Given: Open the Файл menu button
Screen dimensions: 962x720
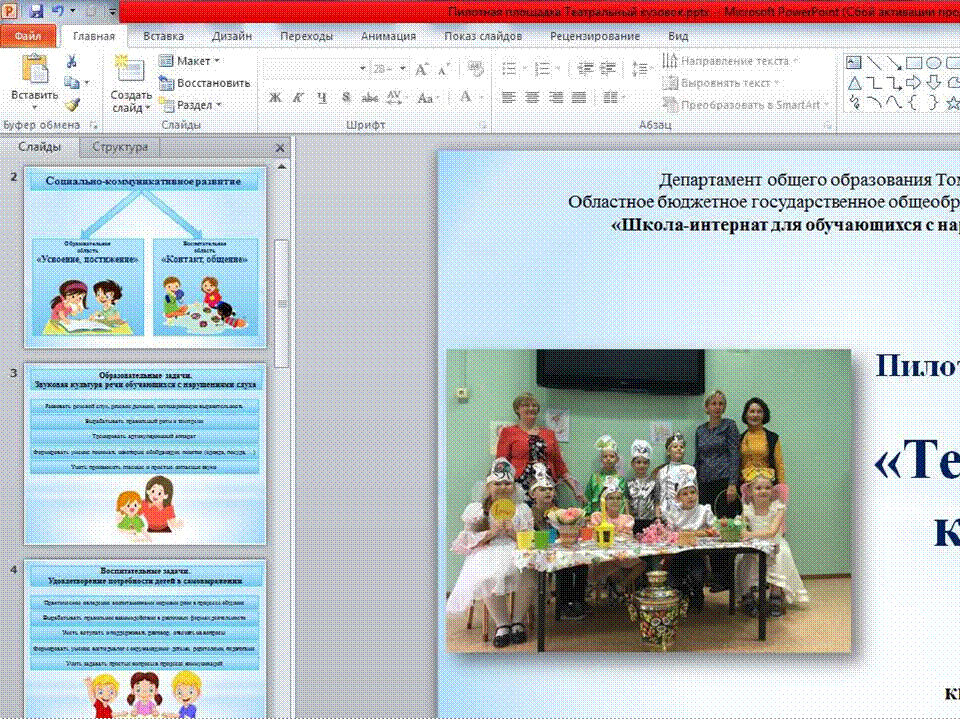Looking at the screenshot, I should pyautogui.click(x=28, y=36).
